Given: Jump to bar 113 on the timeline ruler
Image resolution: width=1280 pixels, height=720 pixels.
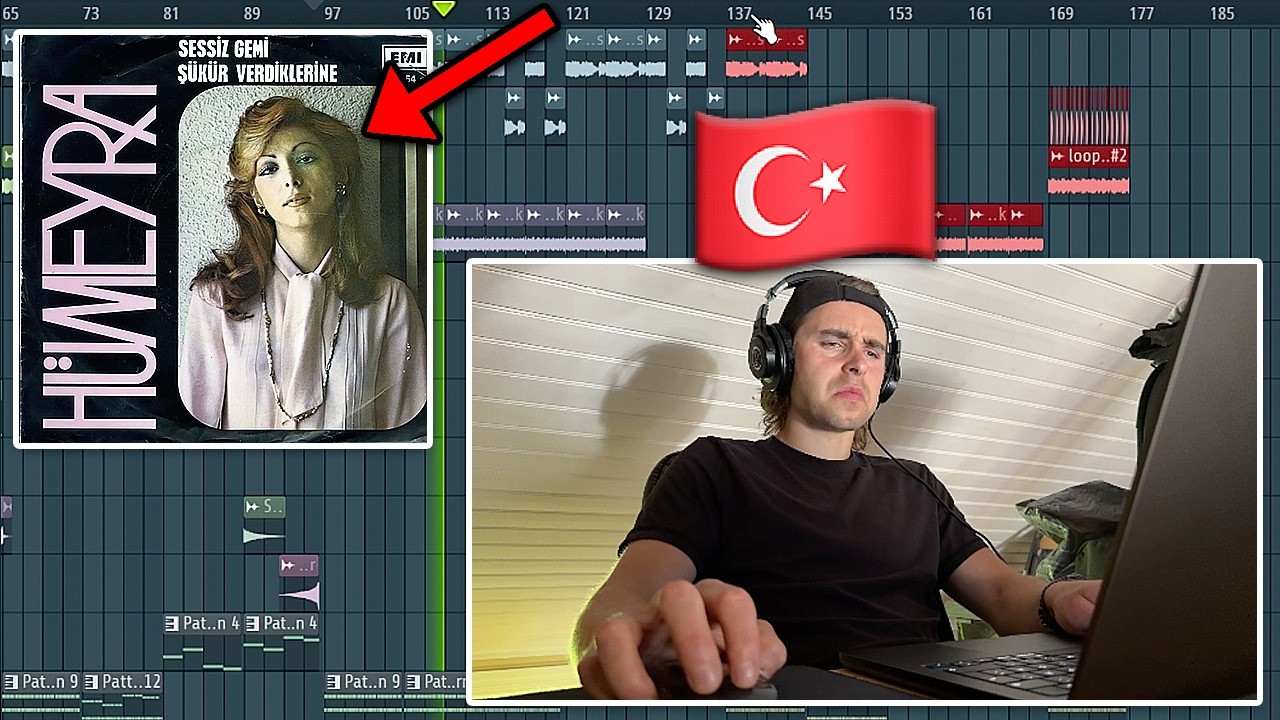Looking at the screenshot, I should 497,13.
